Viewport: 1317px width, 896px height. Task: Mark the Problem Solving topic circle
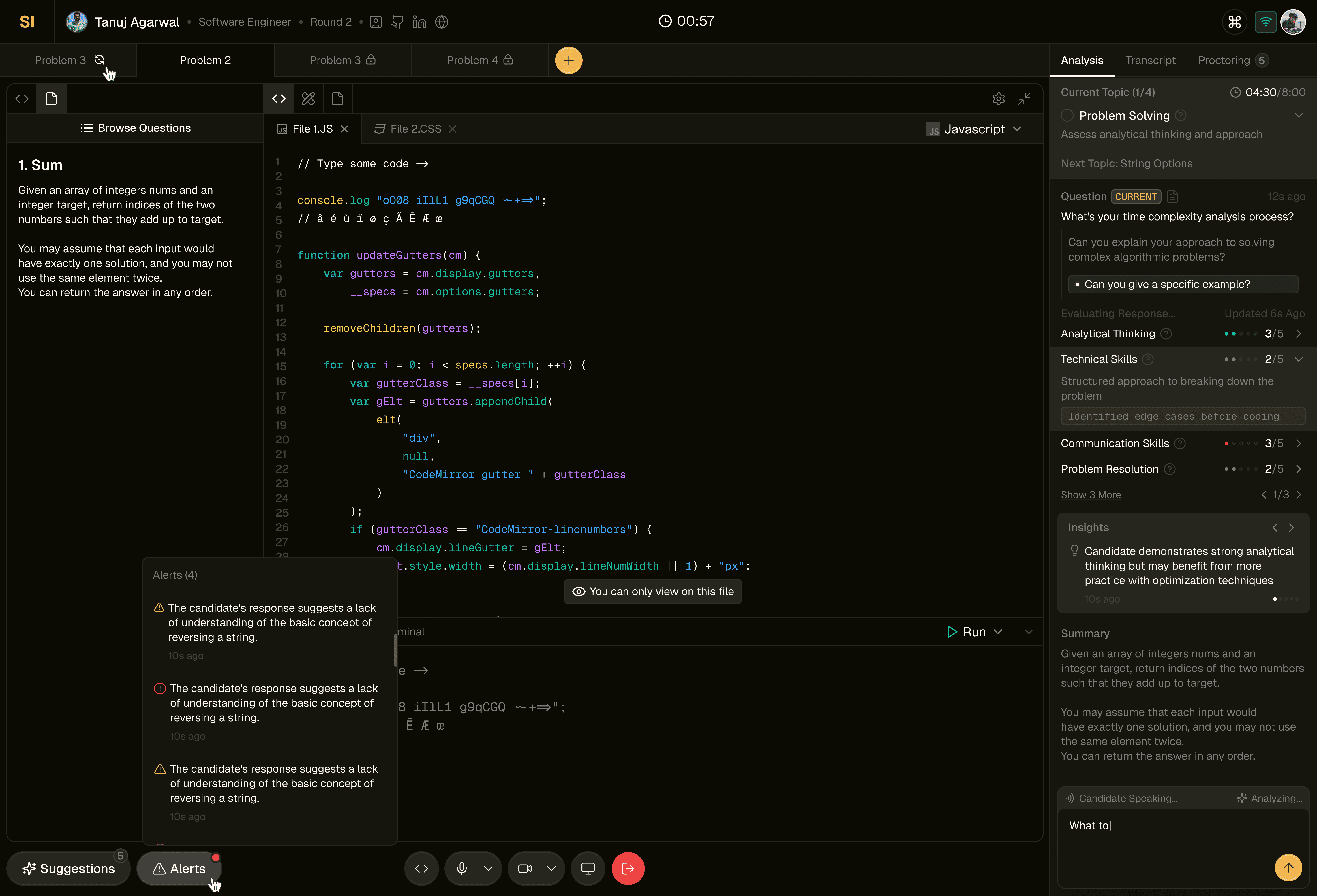(1067, 116)
